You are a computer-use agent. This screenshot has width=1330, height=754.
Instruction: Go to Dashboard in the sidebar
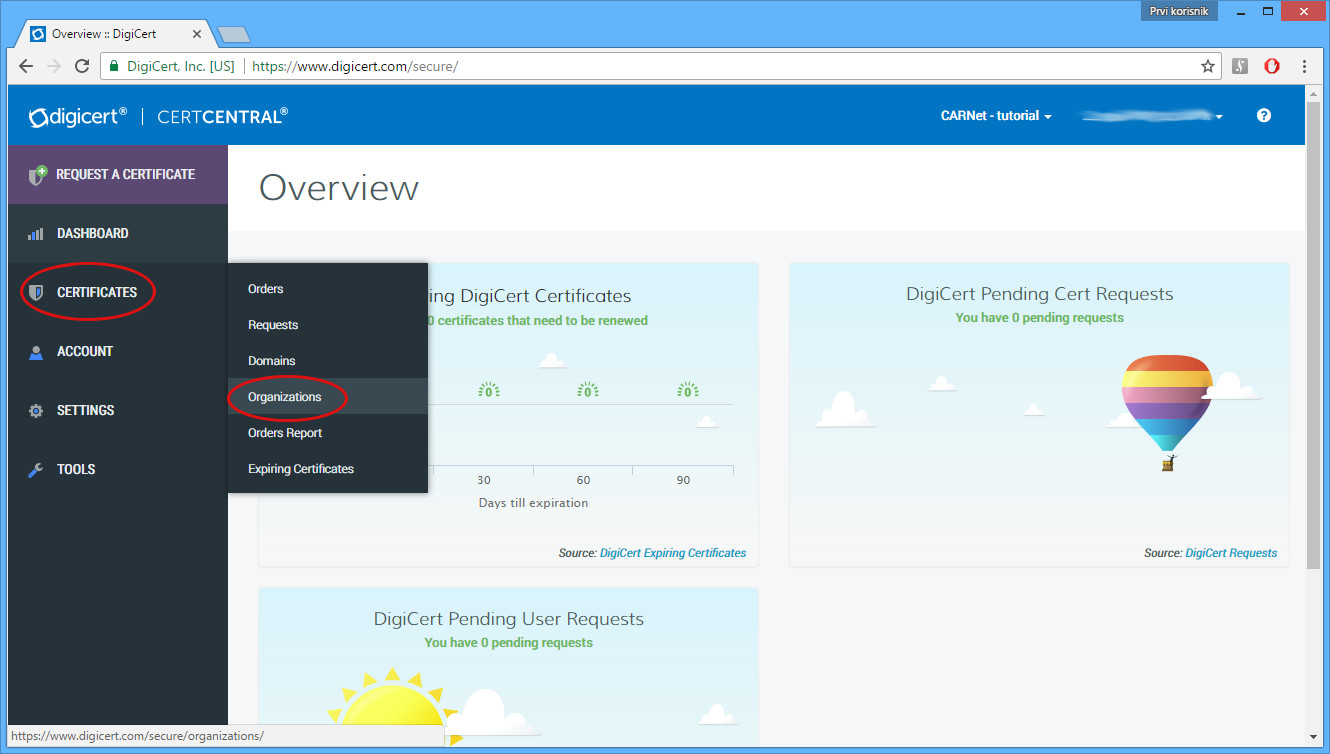click(x=118, y=234)
